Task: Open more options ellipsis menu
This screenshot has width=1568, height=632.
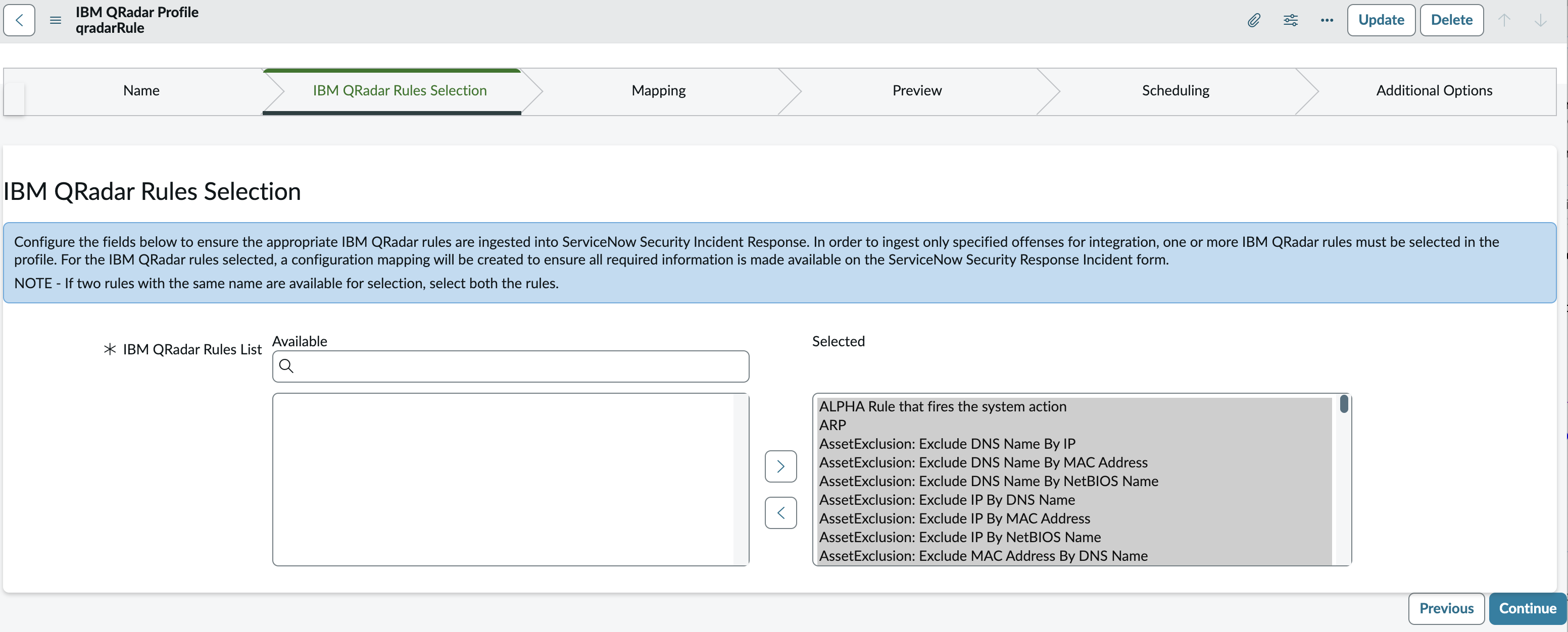Action: (x=1327, y=20)
